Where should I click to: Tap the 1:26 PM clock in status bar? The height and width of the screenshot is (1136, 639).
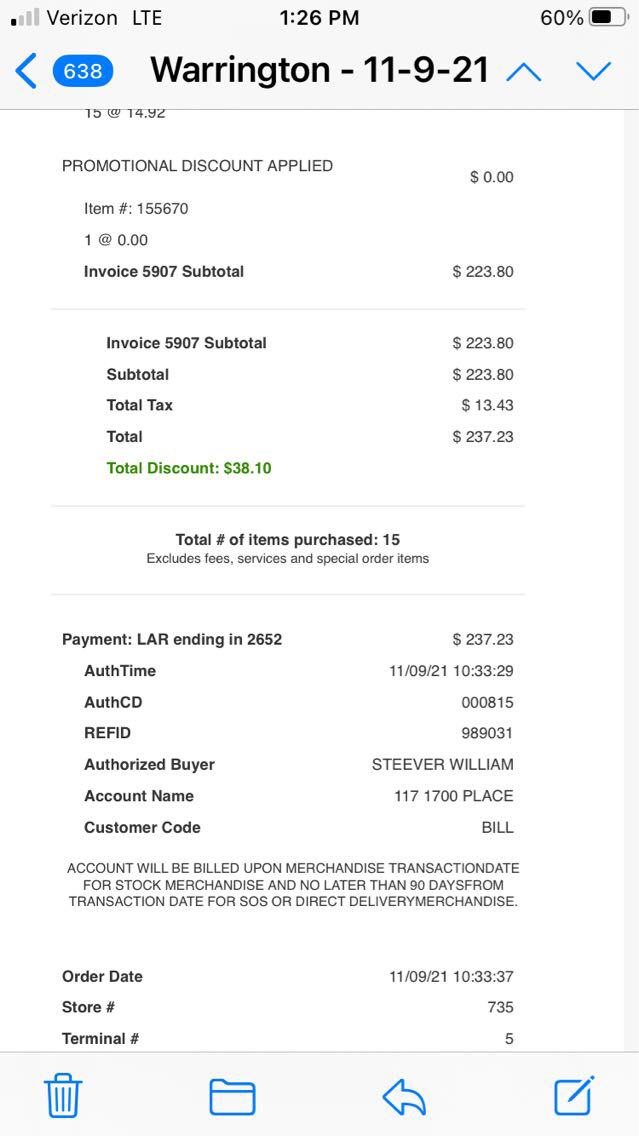pos(319,18)
